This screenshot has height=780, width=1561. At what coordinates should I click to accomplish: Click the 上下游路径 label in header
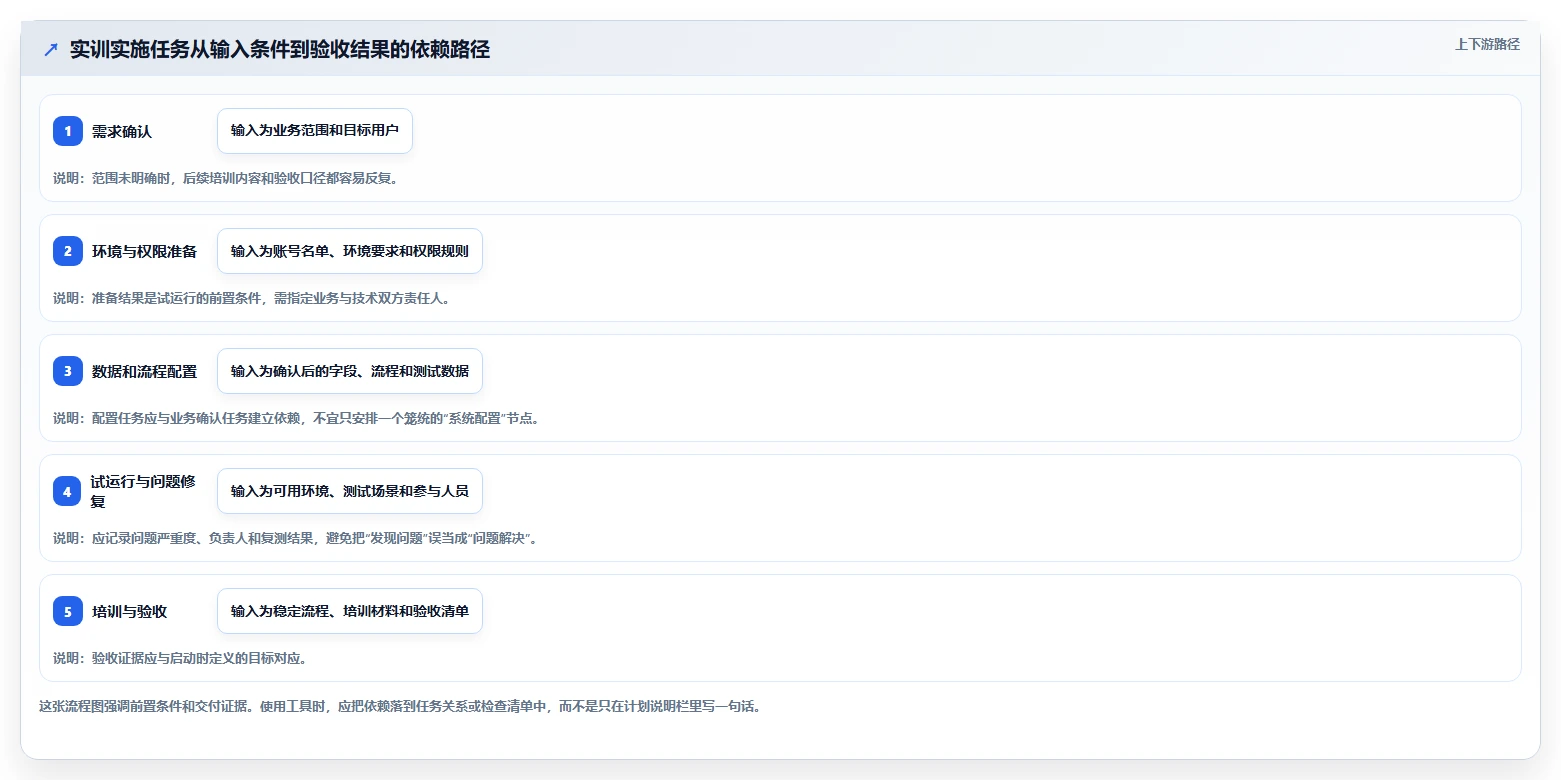tap(1487, 44)
